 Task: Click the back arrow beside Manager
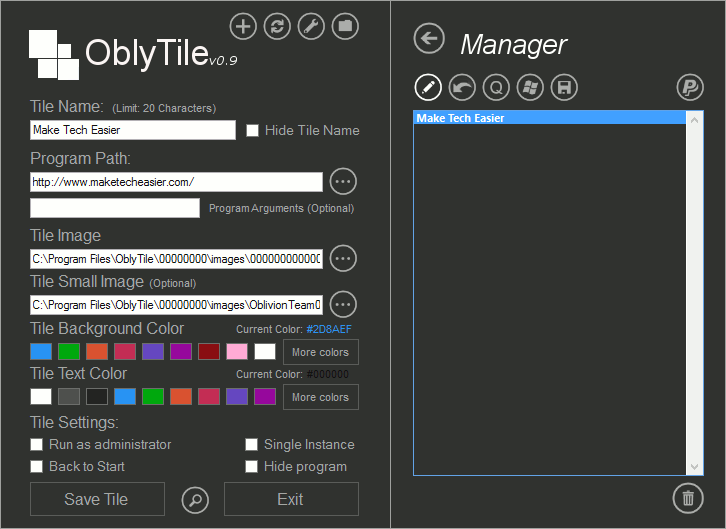pos(429,38)
